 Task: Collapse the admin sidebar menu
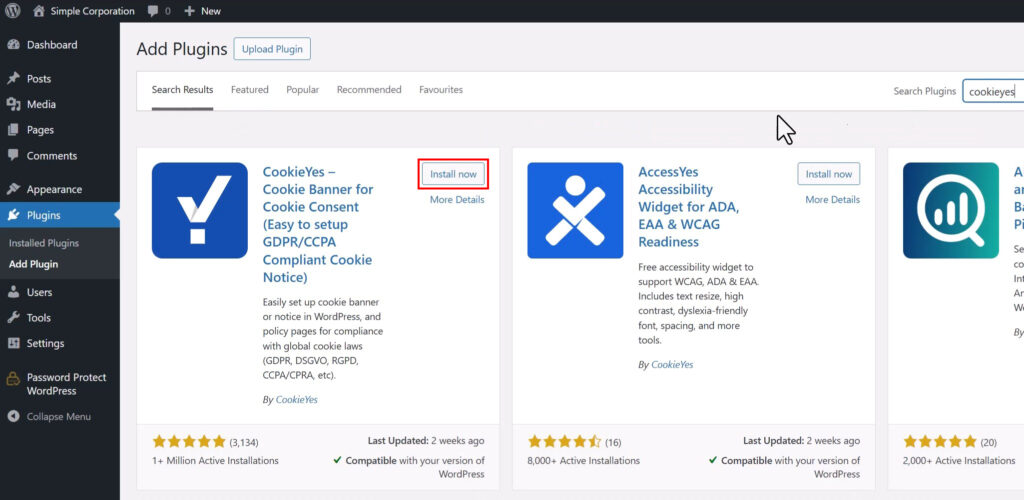(x=58, y=416)
